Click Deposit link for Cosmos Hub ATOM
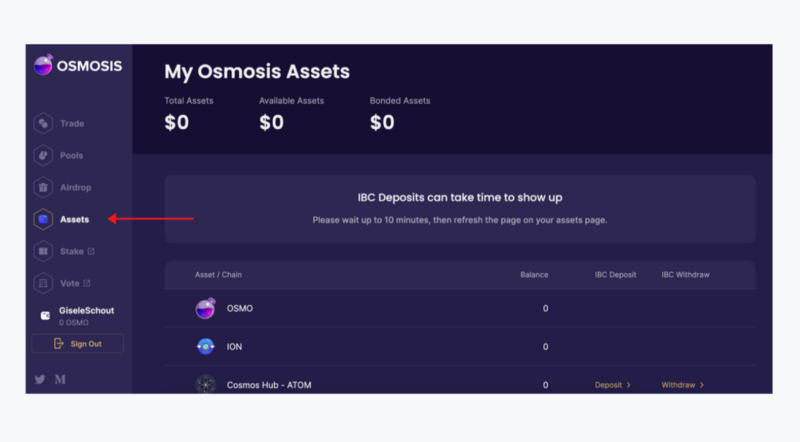 click(x=612, y=385)
